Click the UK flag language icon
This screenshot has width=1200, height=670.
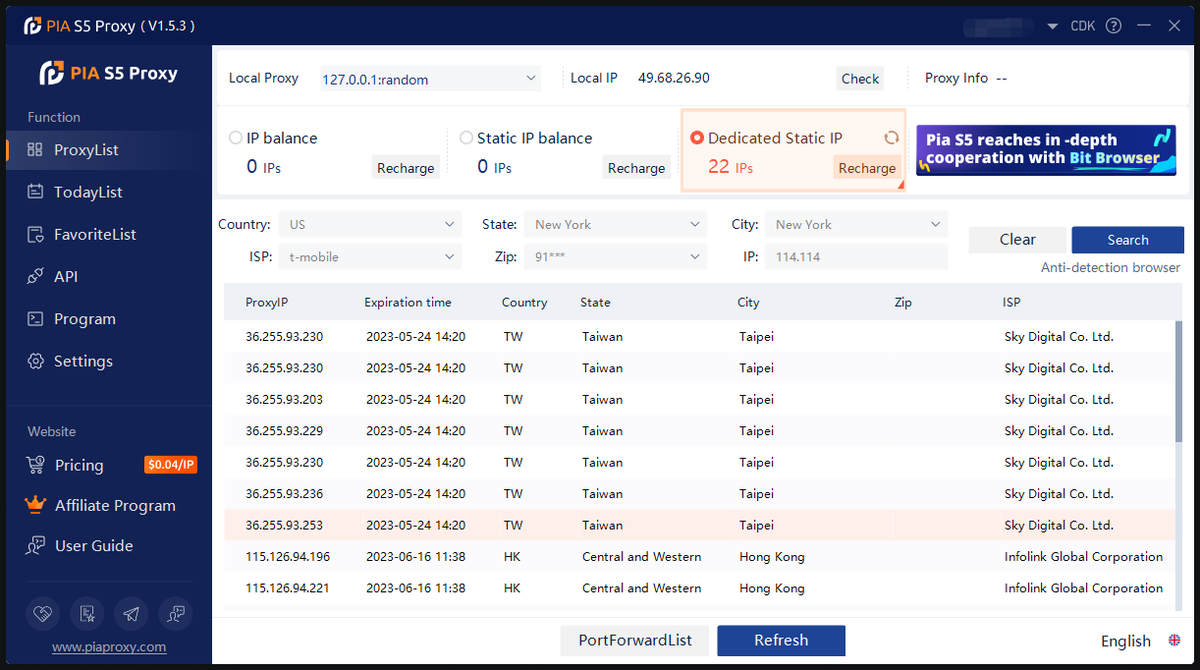1173,641
